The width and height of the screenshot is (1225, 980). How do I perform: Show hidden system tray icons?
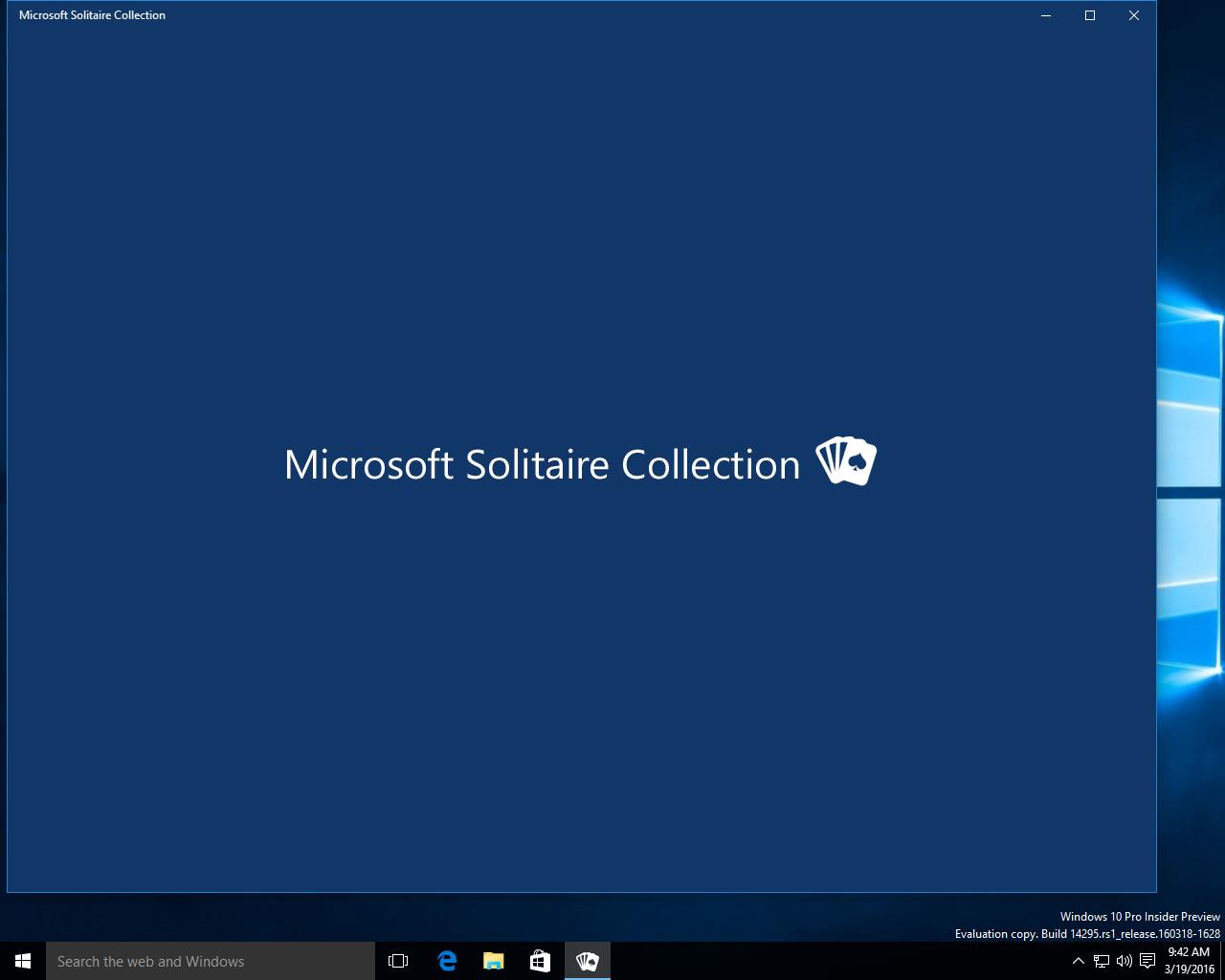pos(1078,961)
